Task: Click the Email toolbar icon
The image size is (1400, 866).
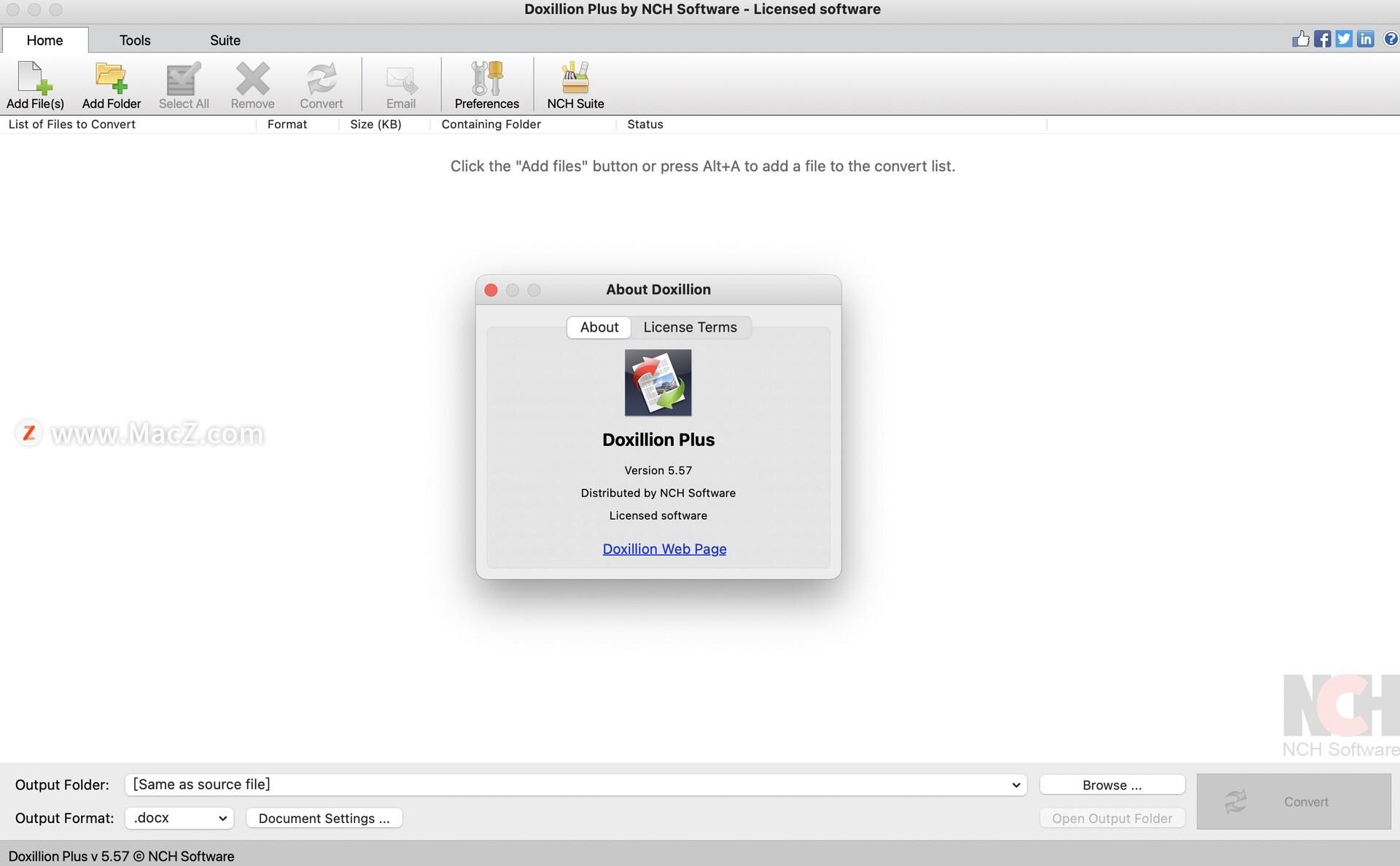Action: (401, 85)
